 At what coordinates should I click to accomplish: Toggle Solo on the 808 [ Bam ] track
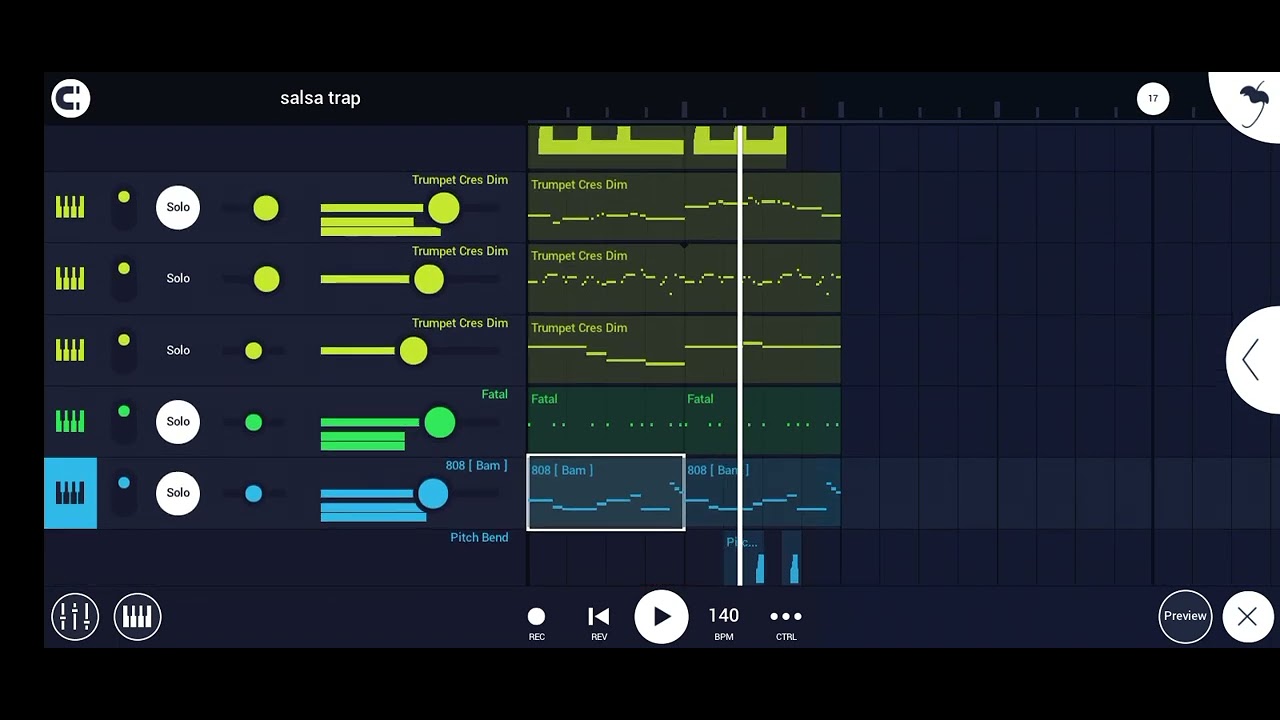(x=178, y=493)
